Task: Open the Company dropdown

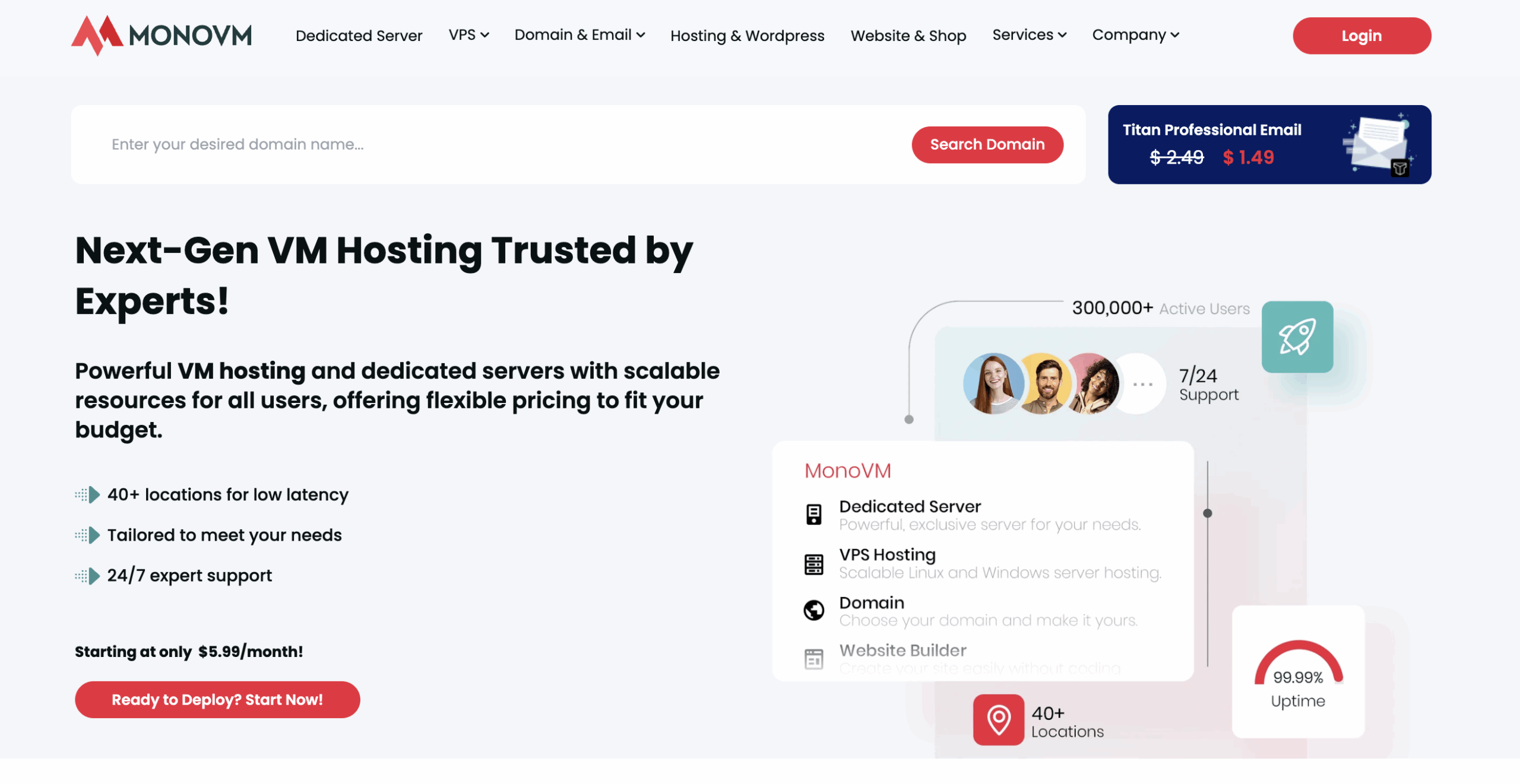Action: tap(1135, 35)
